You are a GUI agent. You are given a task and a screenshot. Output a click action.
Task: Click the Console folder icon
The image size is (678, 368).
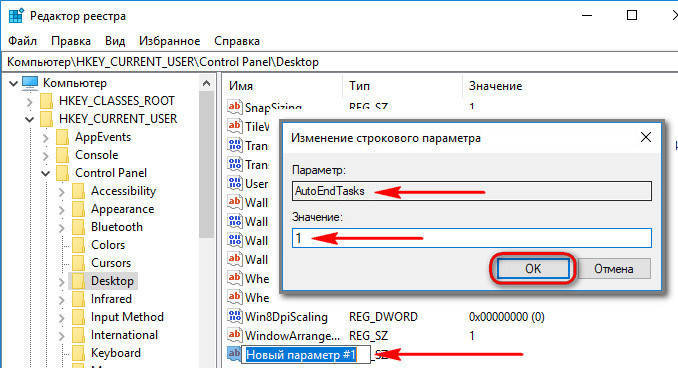tap(62, 155)
